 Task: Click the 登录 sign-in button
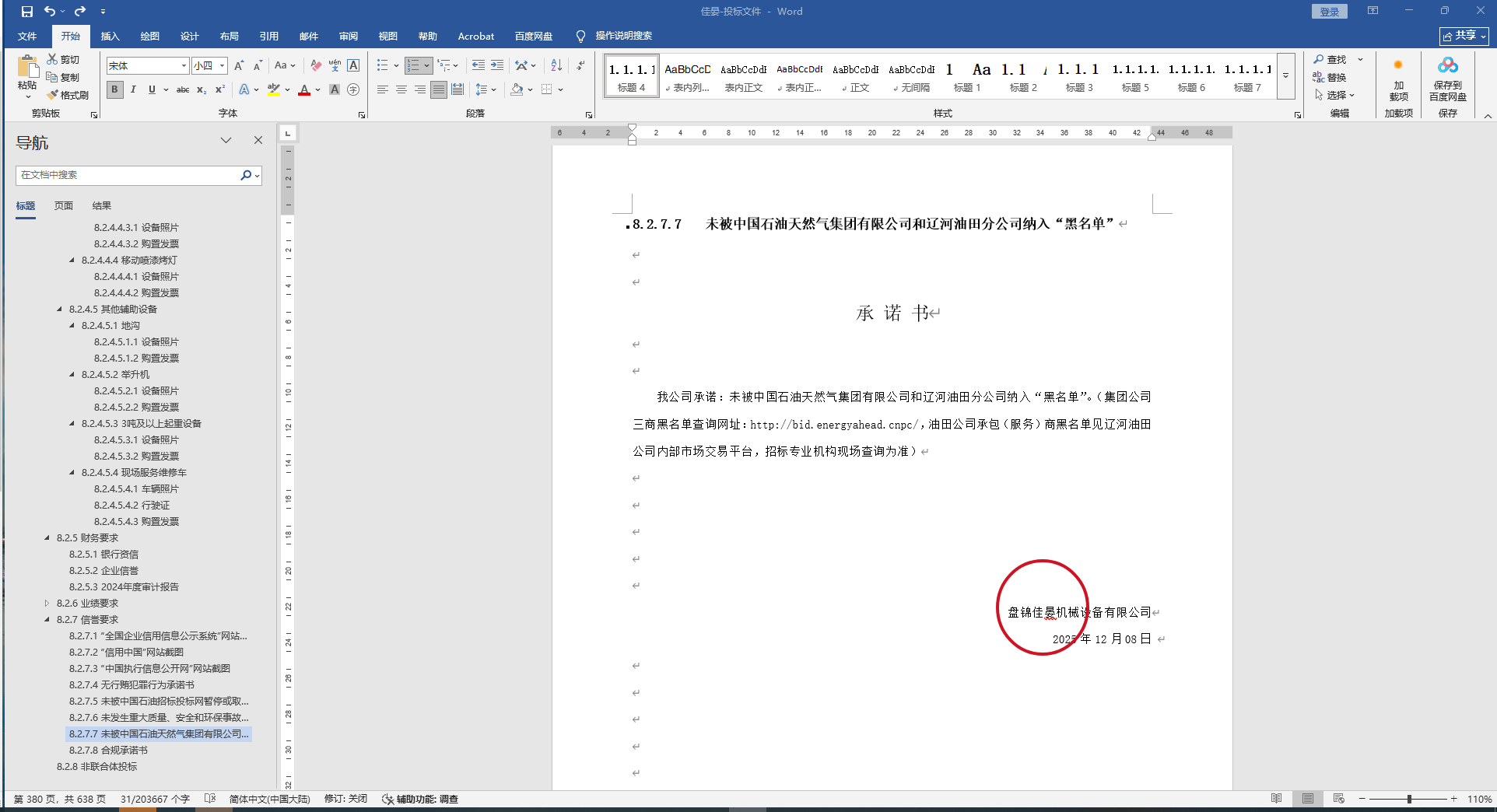1330,12
